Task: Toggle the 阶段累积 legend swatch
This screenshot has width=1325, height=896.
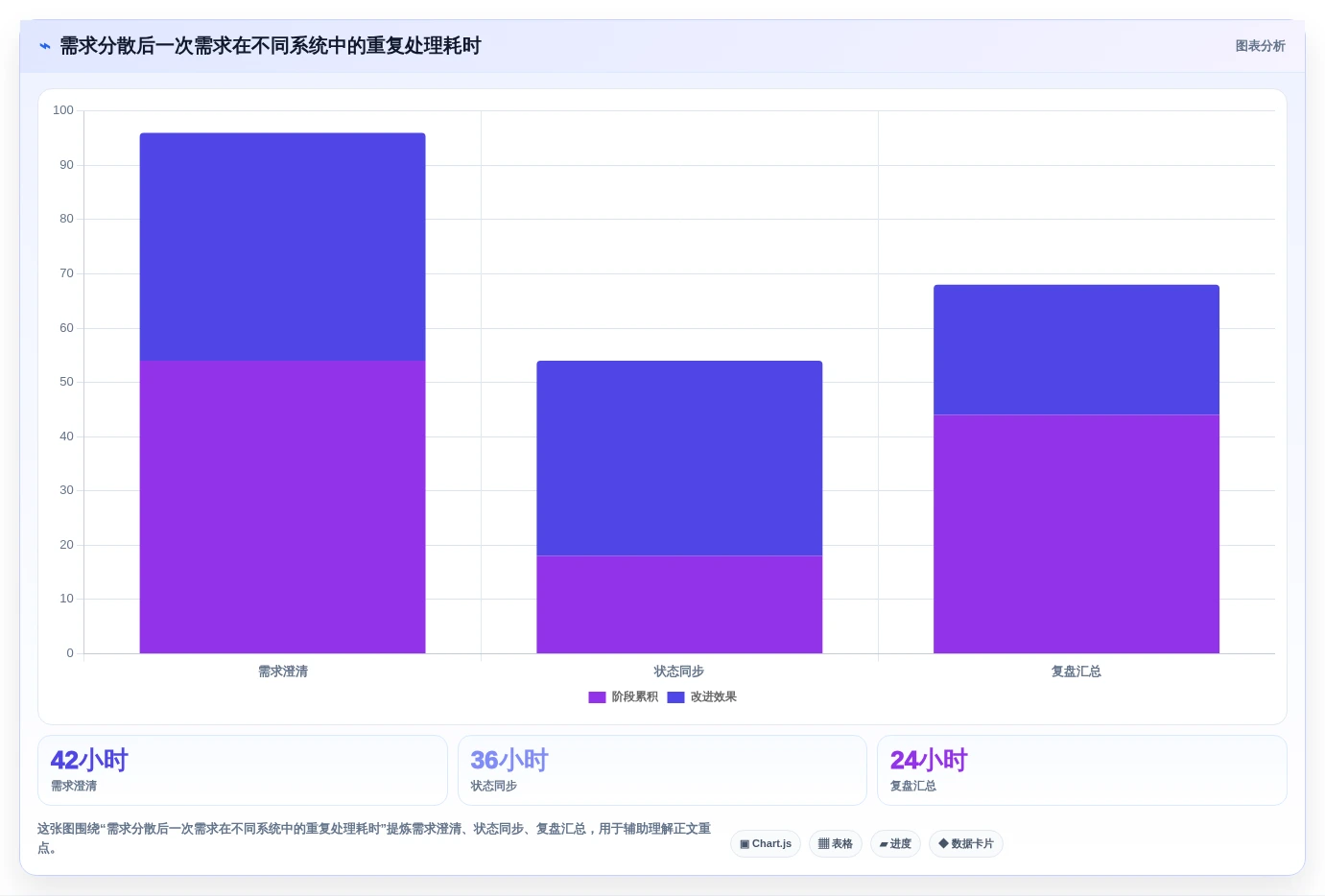Action: [597, 697]
